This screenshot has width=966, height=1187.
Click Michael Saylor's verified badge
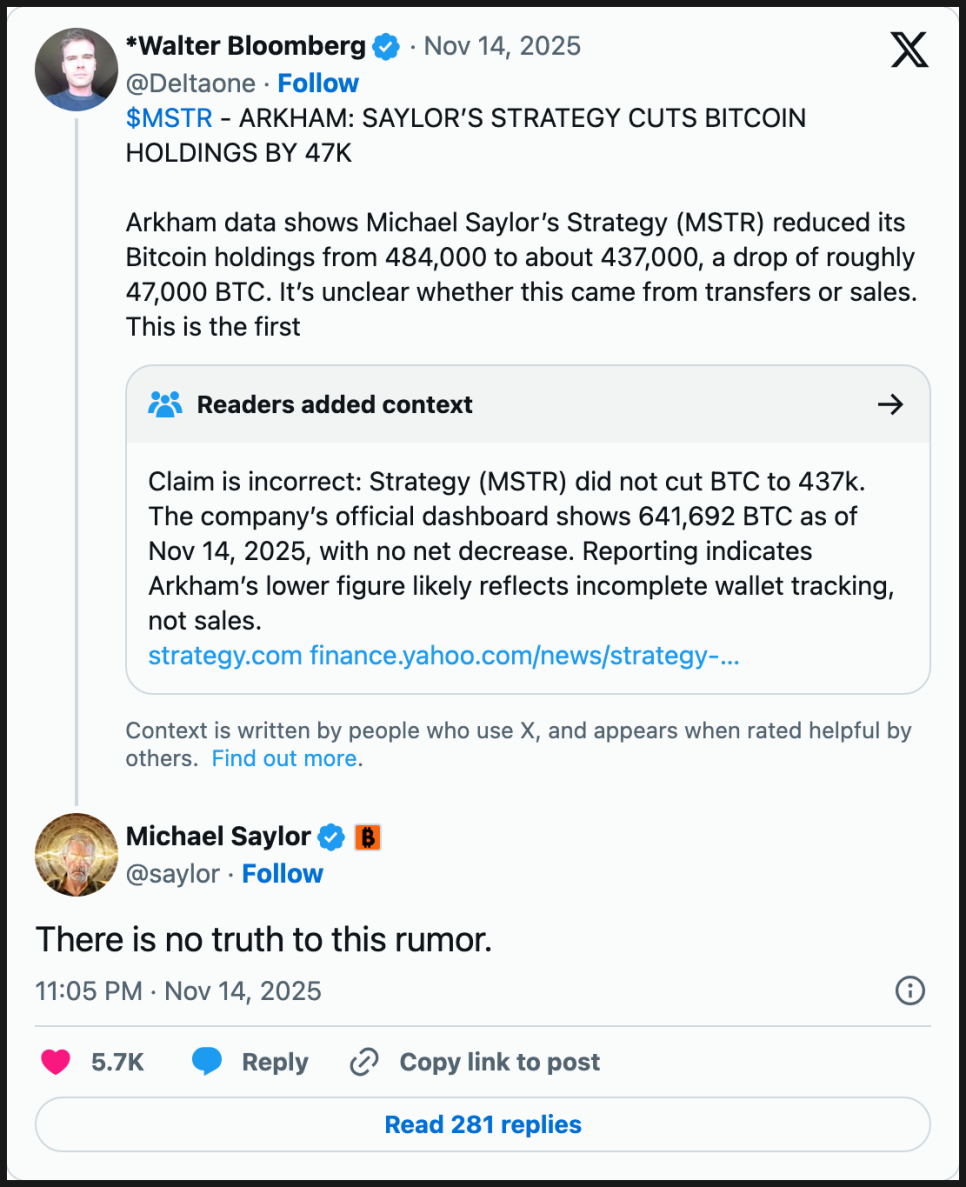(x=332, y=837)
